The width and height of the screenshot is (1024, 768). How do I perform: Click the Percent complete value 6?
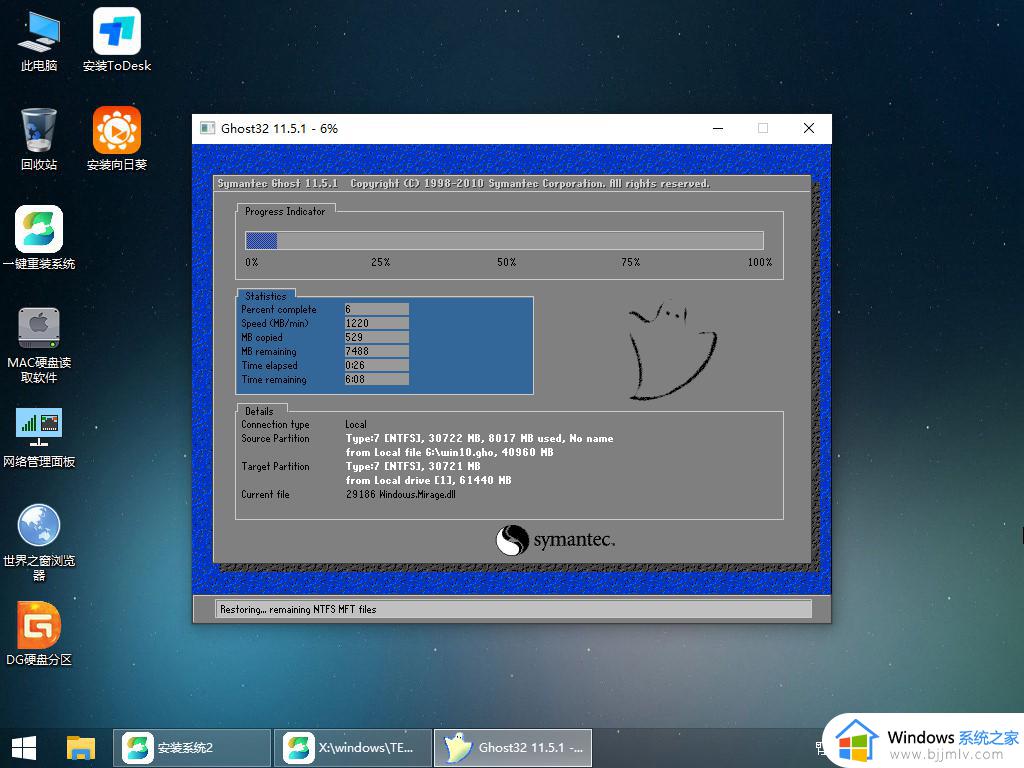coord(377,309)
